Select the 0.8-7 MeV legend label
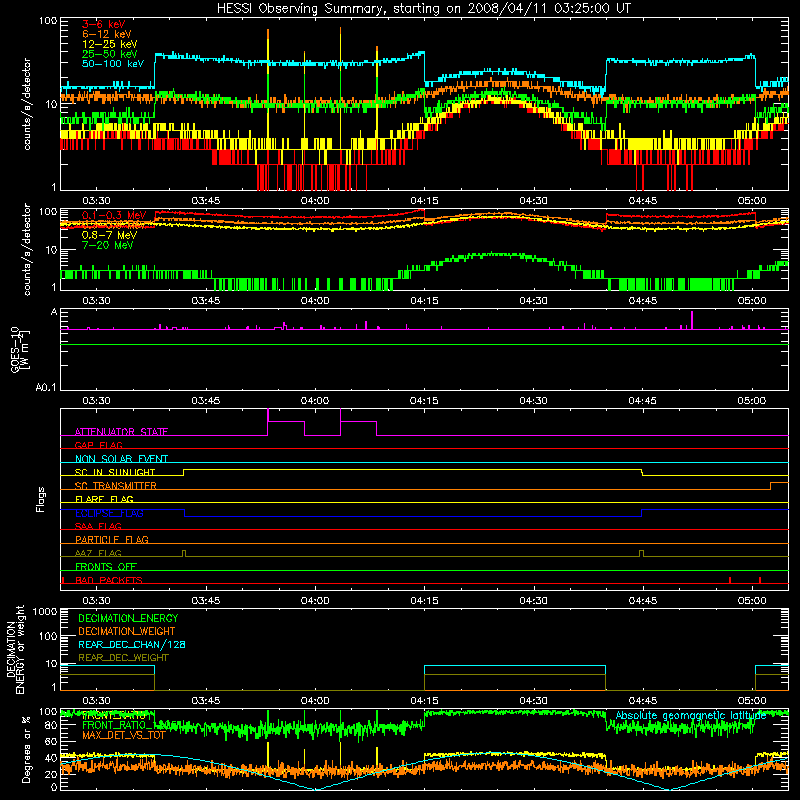Viewport: 800px width, 800px height. point(109,235)
